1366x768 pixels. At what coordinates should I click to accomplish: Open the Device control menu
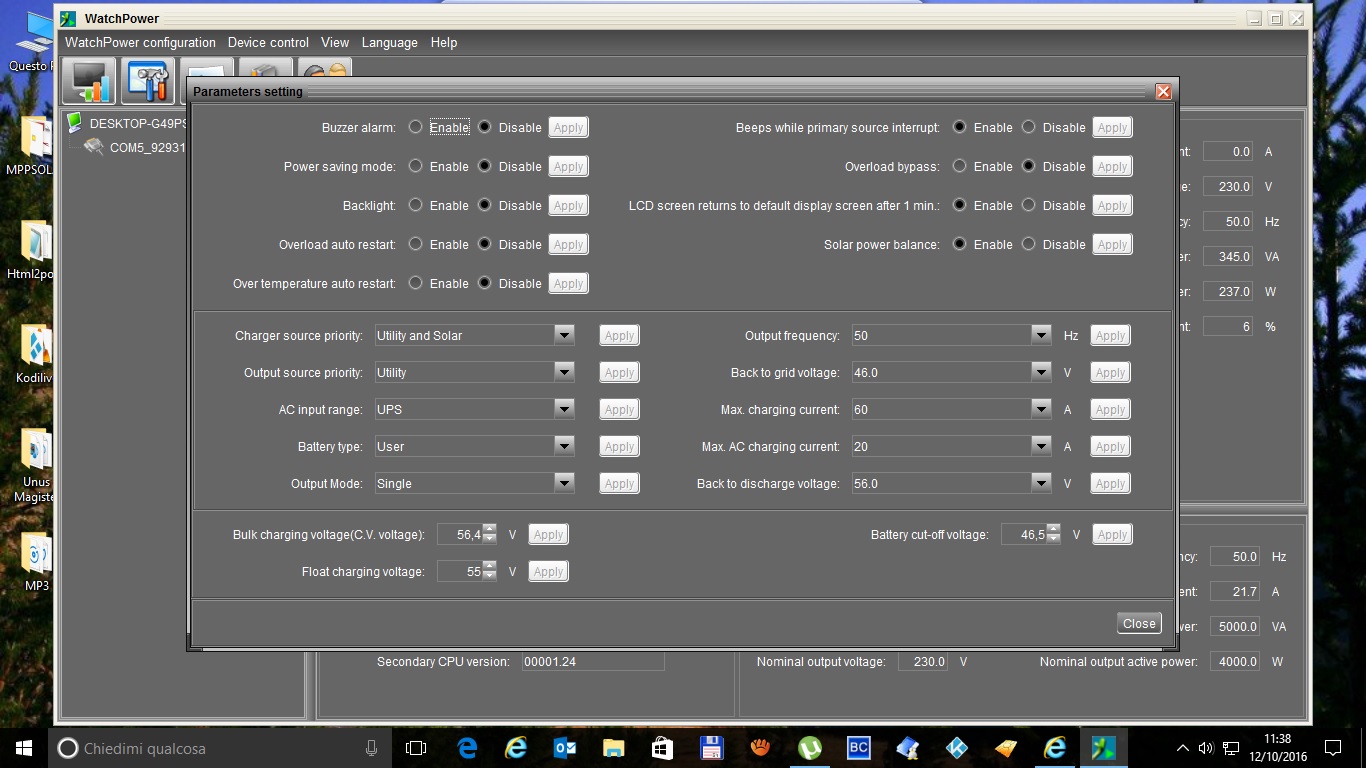pos(268,42)
